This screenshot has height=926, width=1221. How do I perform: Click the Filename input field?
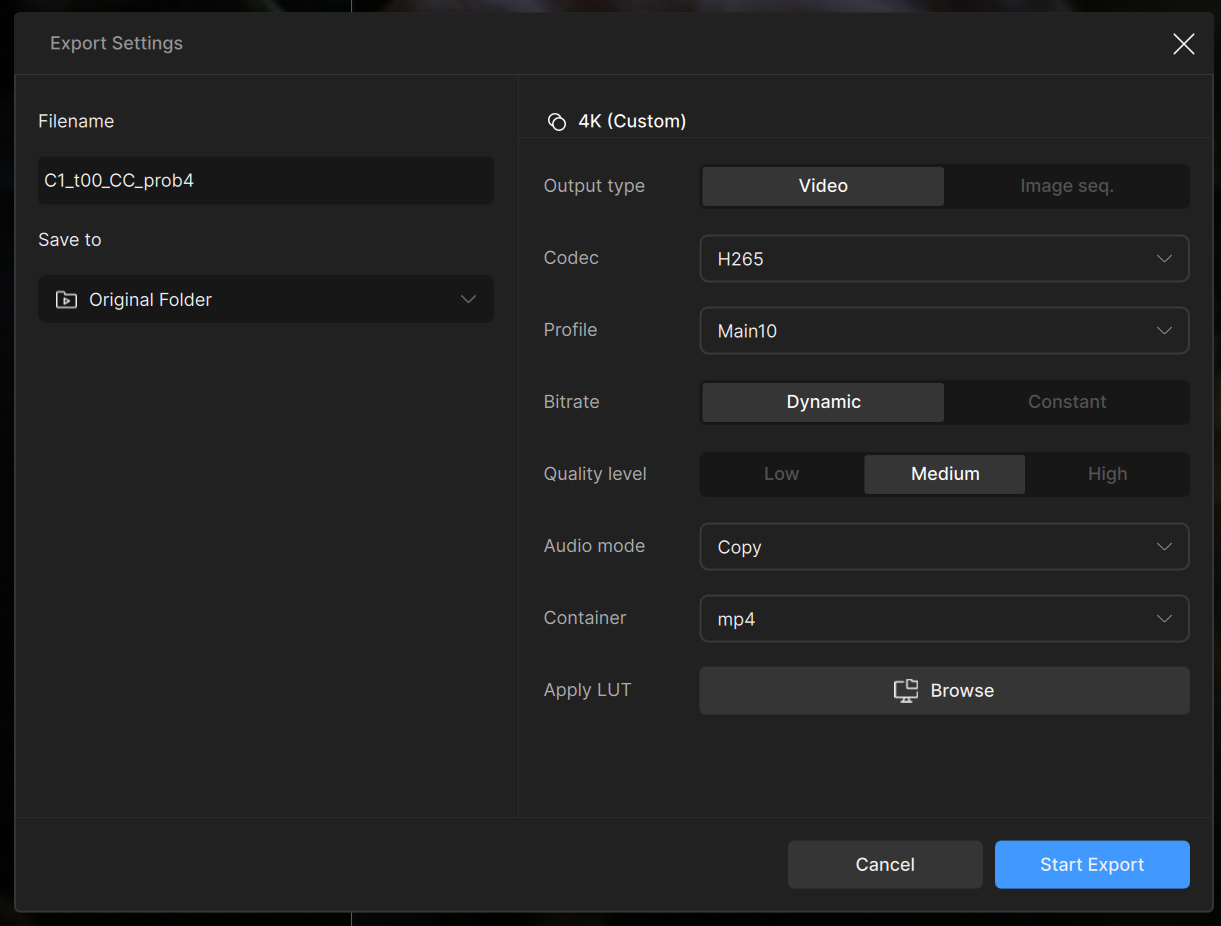click(x=266, y=181)
